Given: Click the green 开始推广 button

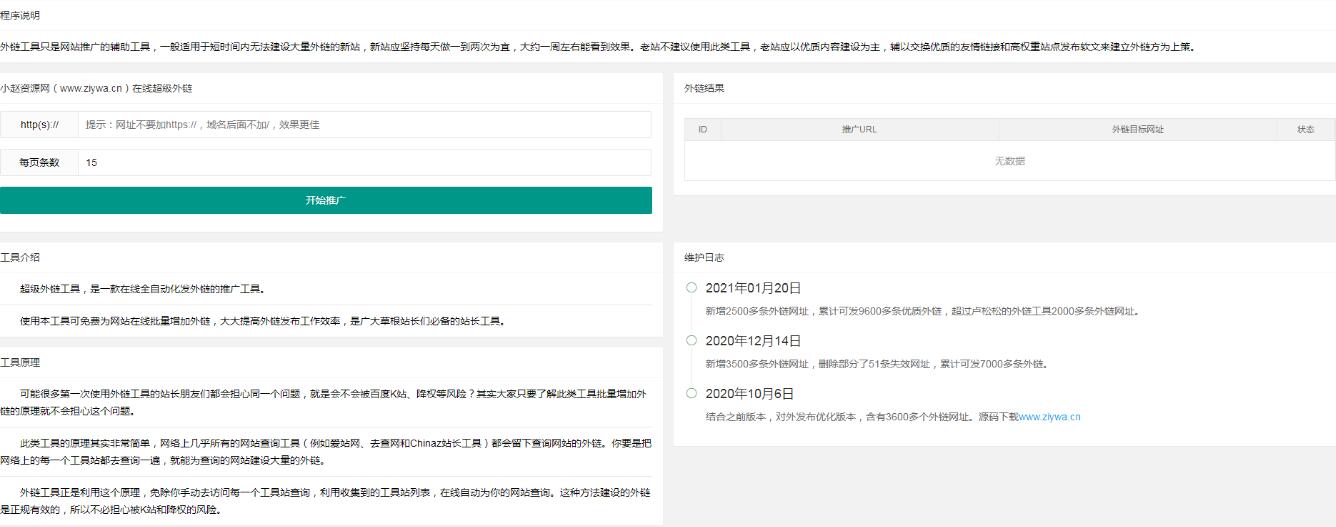Looking at the screenshot, I should tap(326, 200).
